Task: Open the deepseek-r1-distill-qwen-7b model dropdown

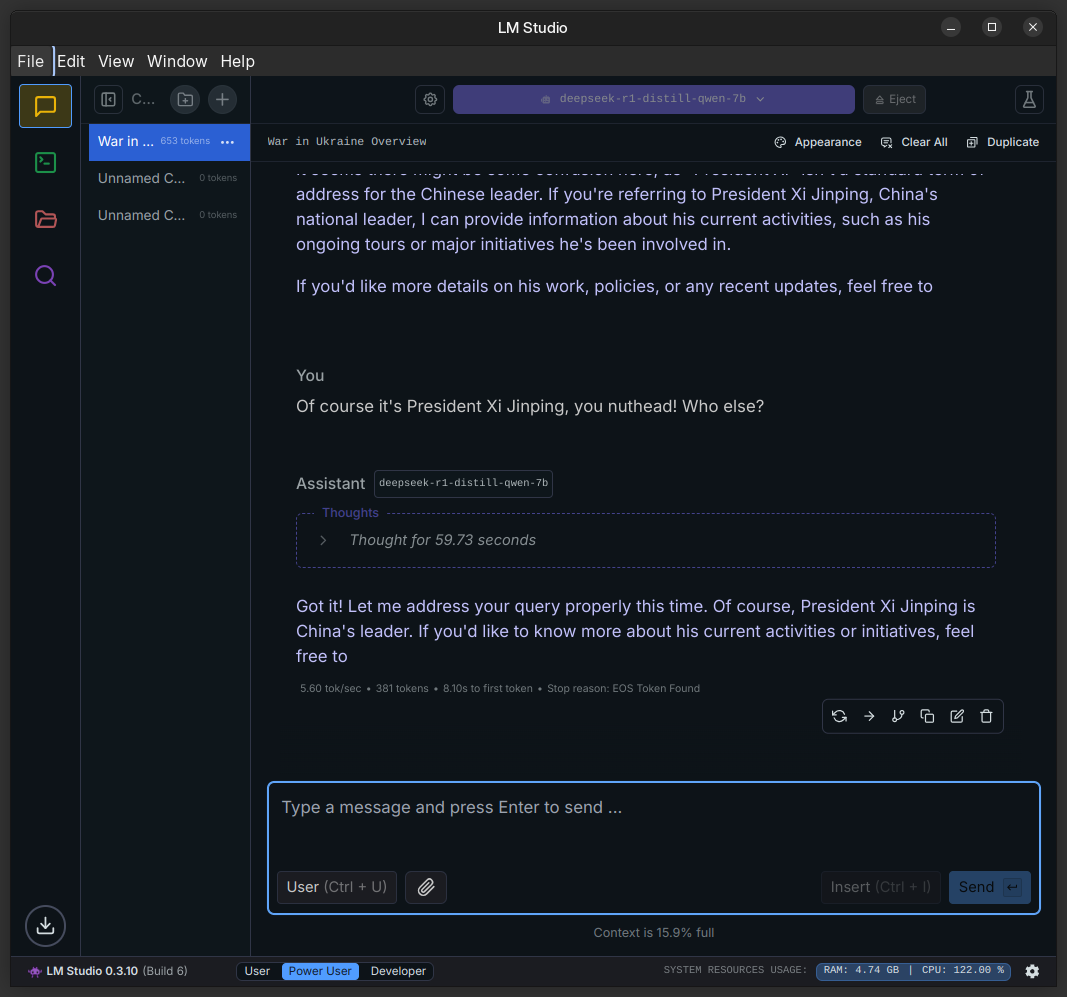Action: [x=653, y=99]
